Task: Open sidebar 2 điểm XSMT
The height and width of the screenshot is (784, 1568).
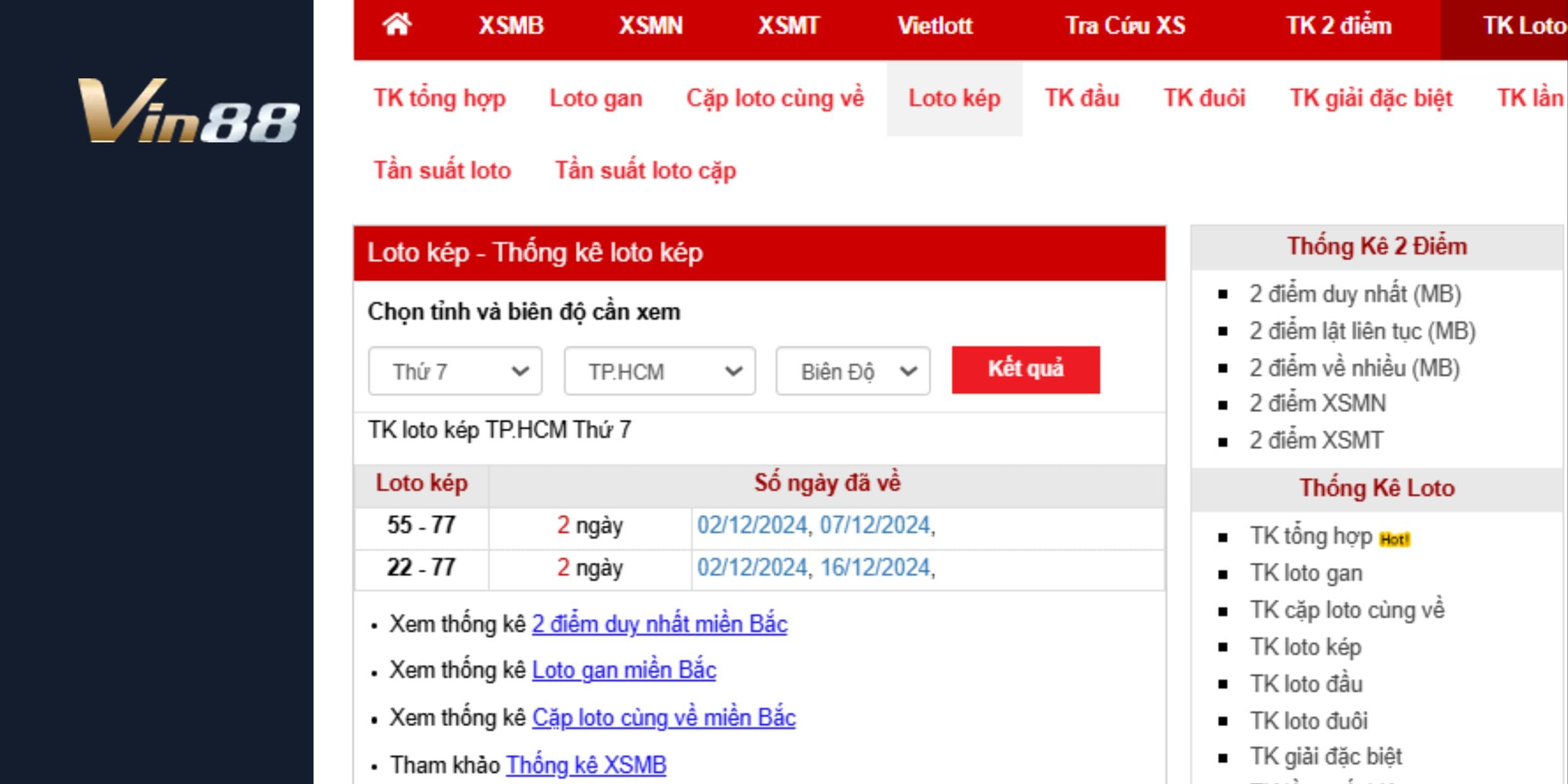Action: click(1316, 440)
